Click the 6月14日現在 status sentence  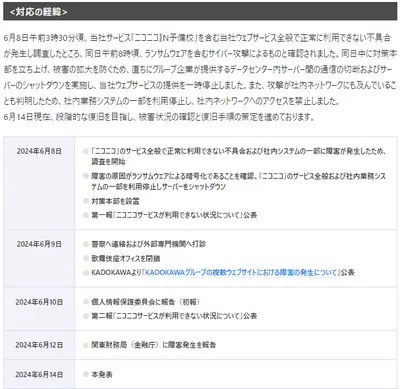pos(159,117)
